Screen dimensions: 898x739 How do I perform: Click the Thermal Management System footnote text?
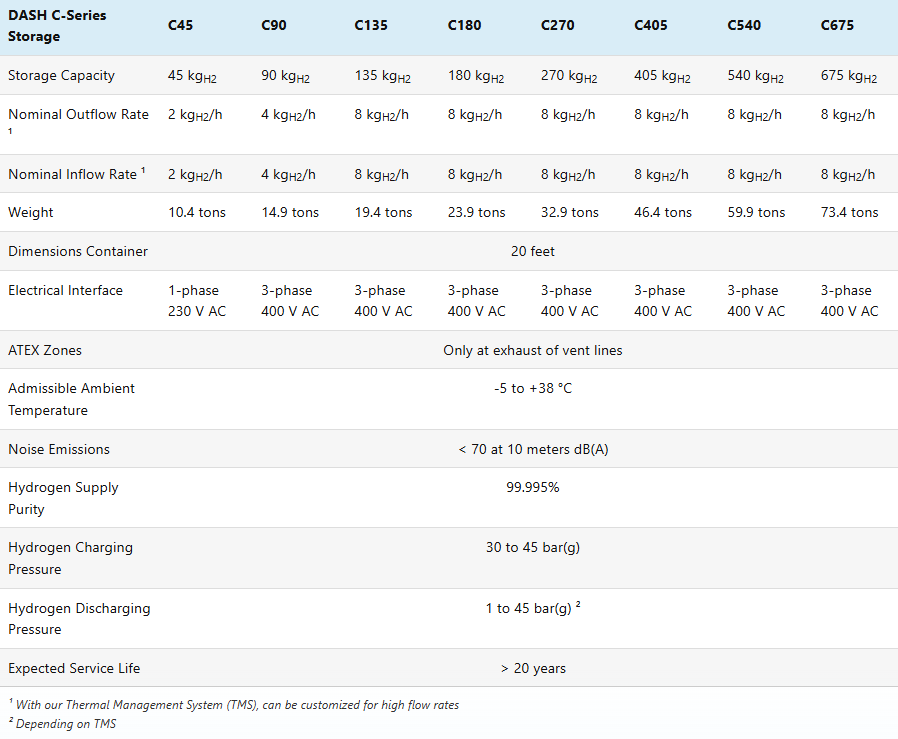click(234, 705)
